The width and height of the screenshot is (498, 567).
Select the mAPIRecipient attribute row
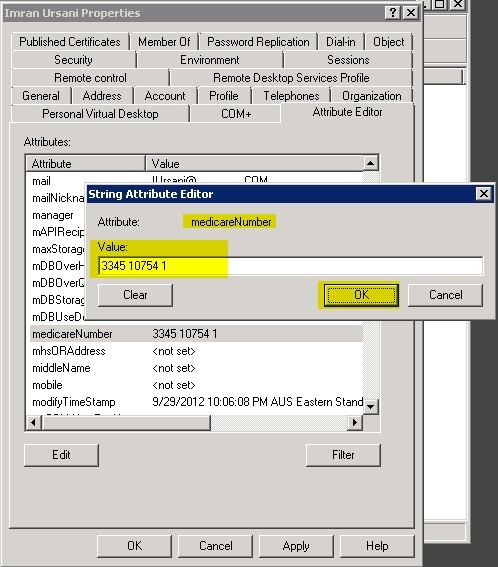point(58,232)
